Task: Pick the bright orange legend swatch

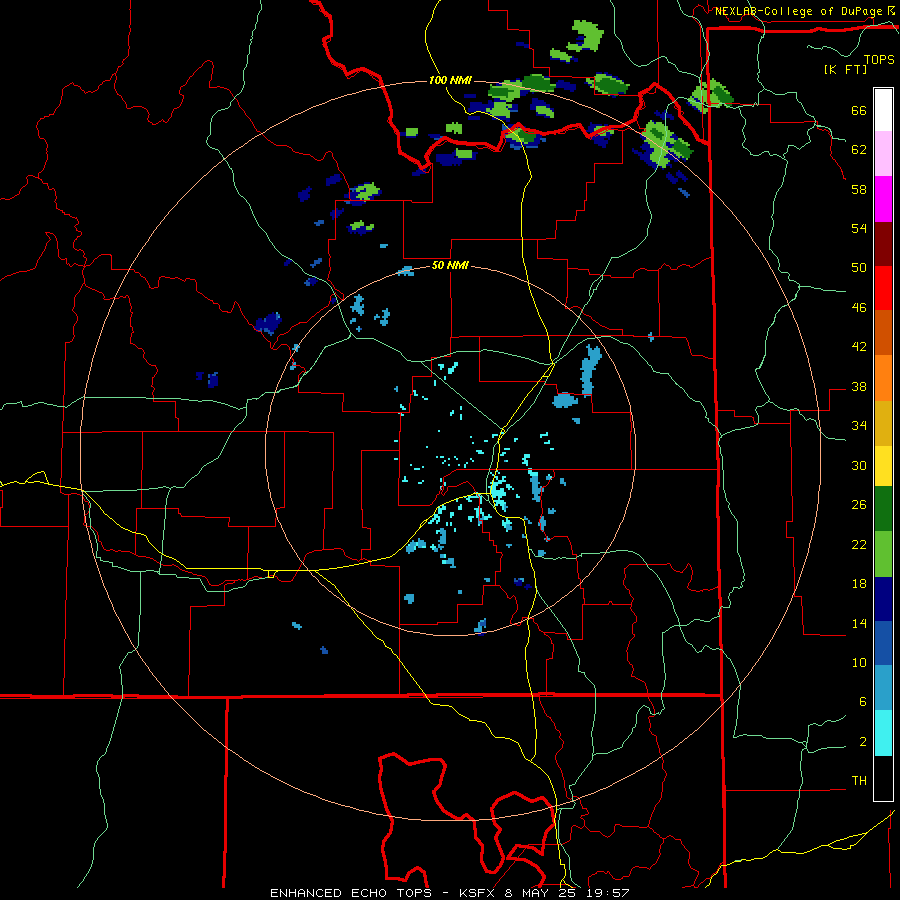Action: click(883, 378)
